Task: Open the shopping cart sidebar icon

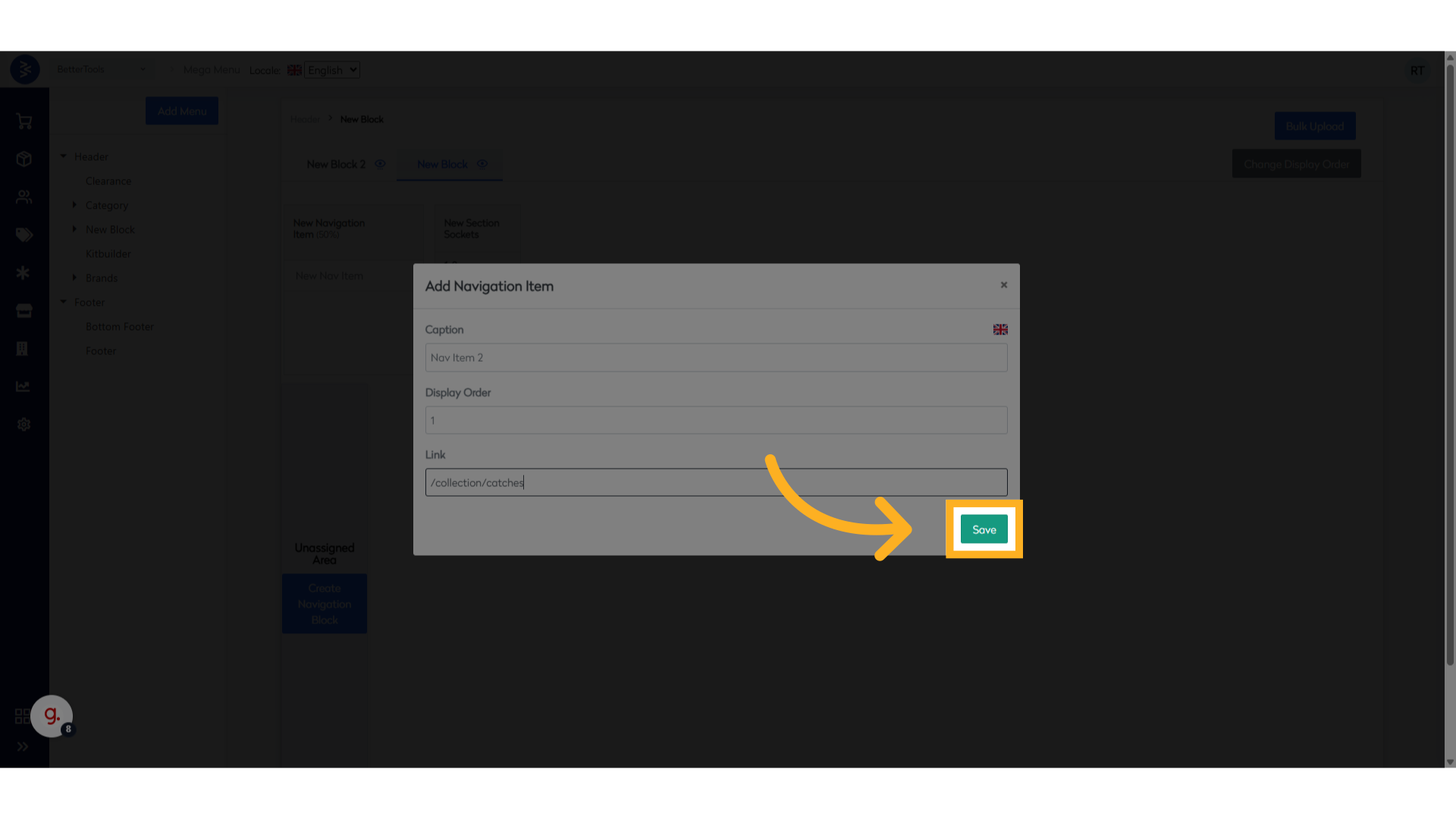Action: tap(24, 121)
